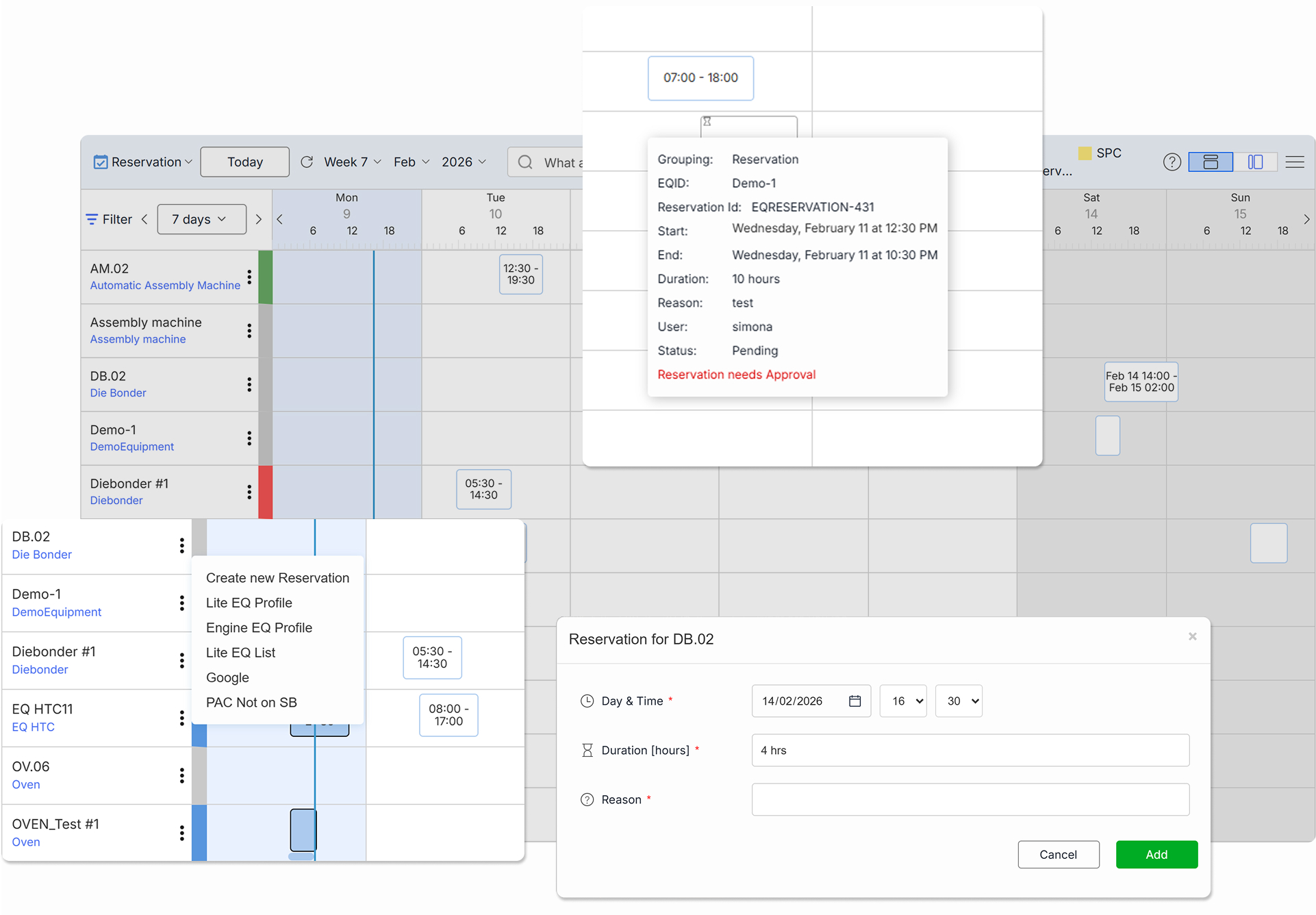The width and height of the screenshot is (1316, 915).
Task: Open the hamburger menu icon
Action: coord(1294,162)
